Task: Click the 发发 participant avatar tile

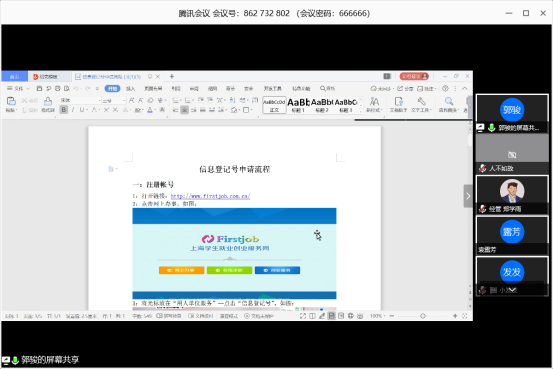Action: [512, 276]
